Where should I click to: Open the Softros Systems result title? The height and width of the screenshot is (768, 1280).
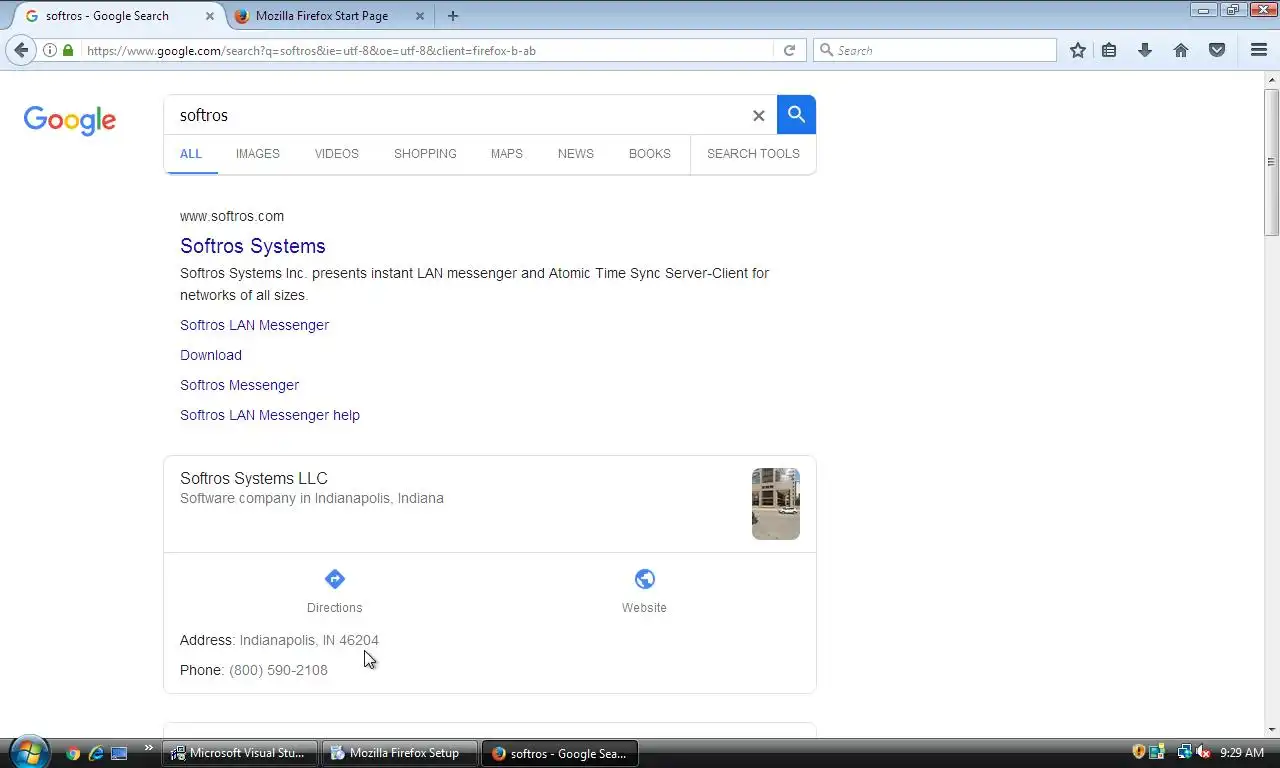pos(253,246)
